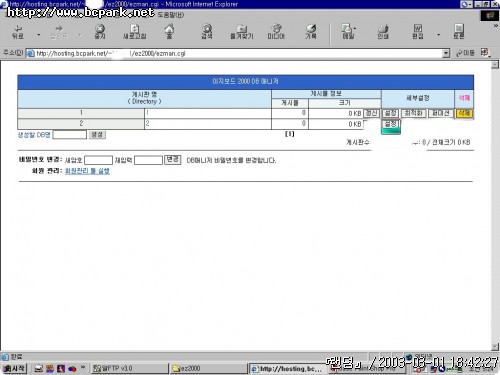Stop page loading via 중지 icon

100,32
